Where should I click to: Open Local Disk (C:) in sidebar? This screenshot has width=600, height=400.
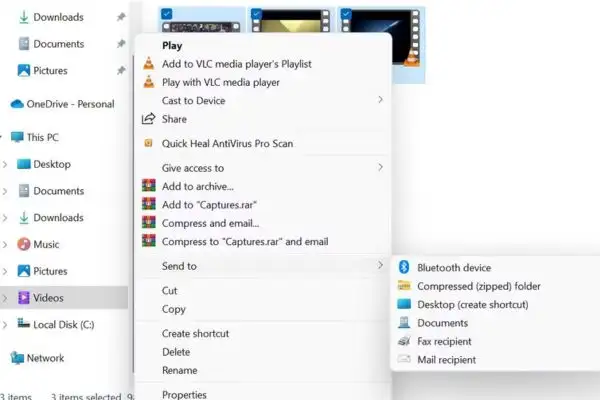[64, 325]
